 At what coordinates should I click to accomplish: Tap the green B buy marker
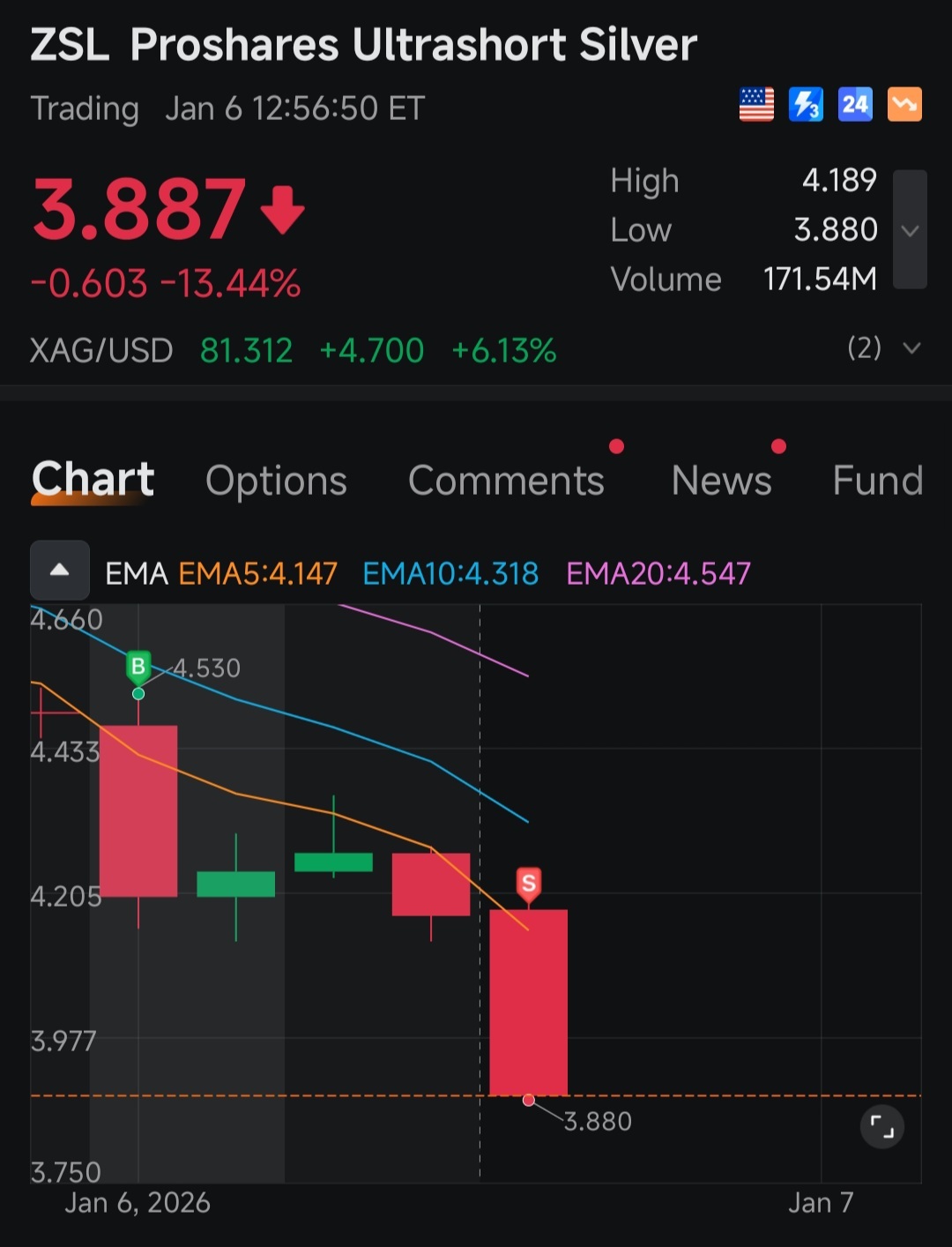[x=138, y=668]
